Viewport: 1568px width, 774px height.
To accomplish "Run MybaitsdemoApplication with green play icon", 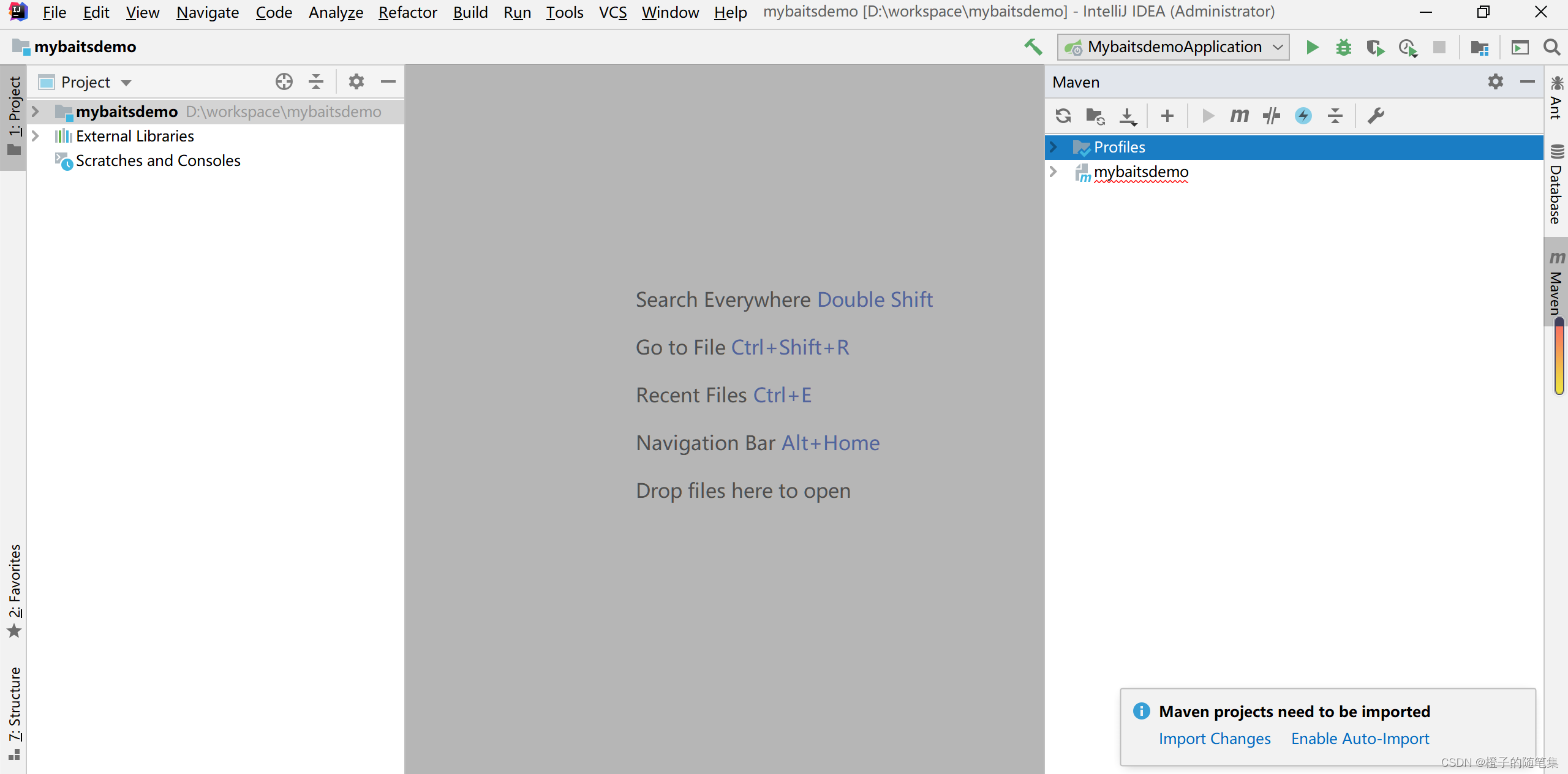I will coord(1312,47).
